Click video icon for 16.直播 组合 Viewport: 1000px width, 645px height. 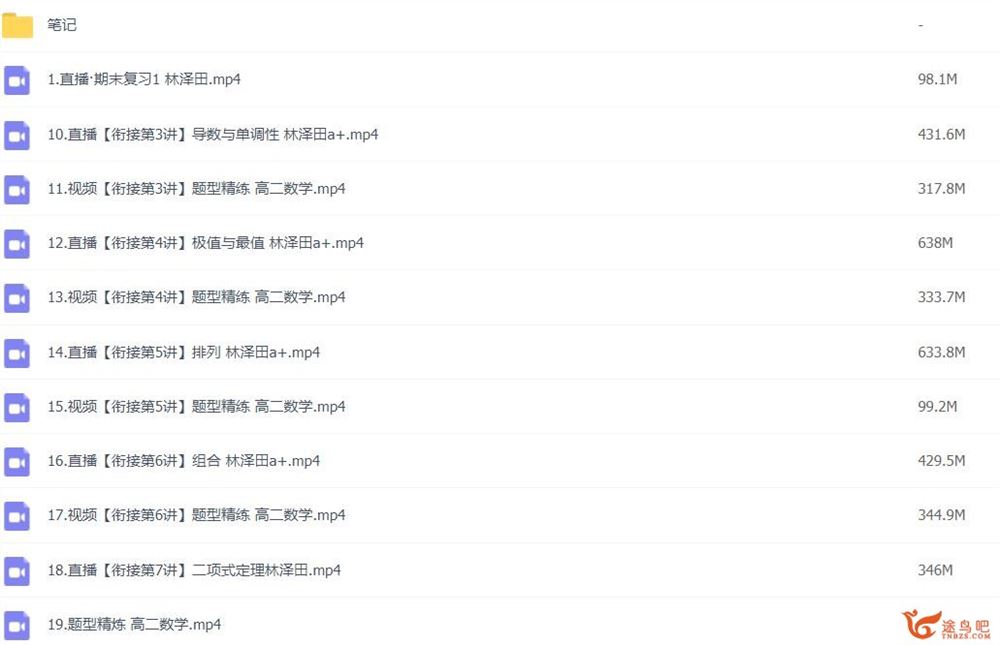click(17, 462)
